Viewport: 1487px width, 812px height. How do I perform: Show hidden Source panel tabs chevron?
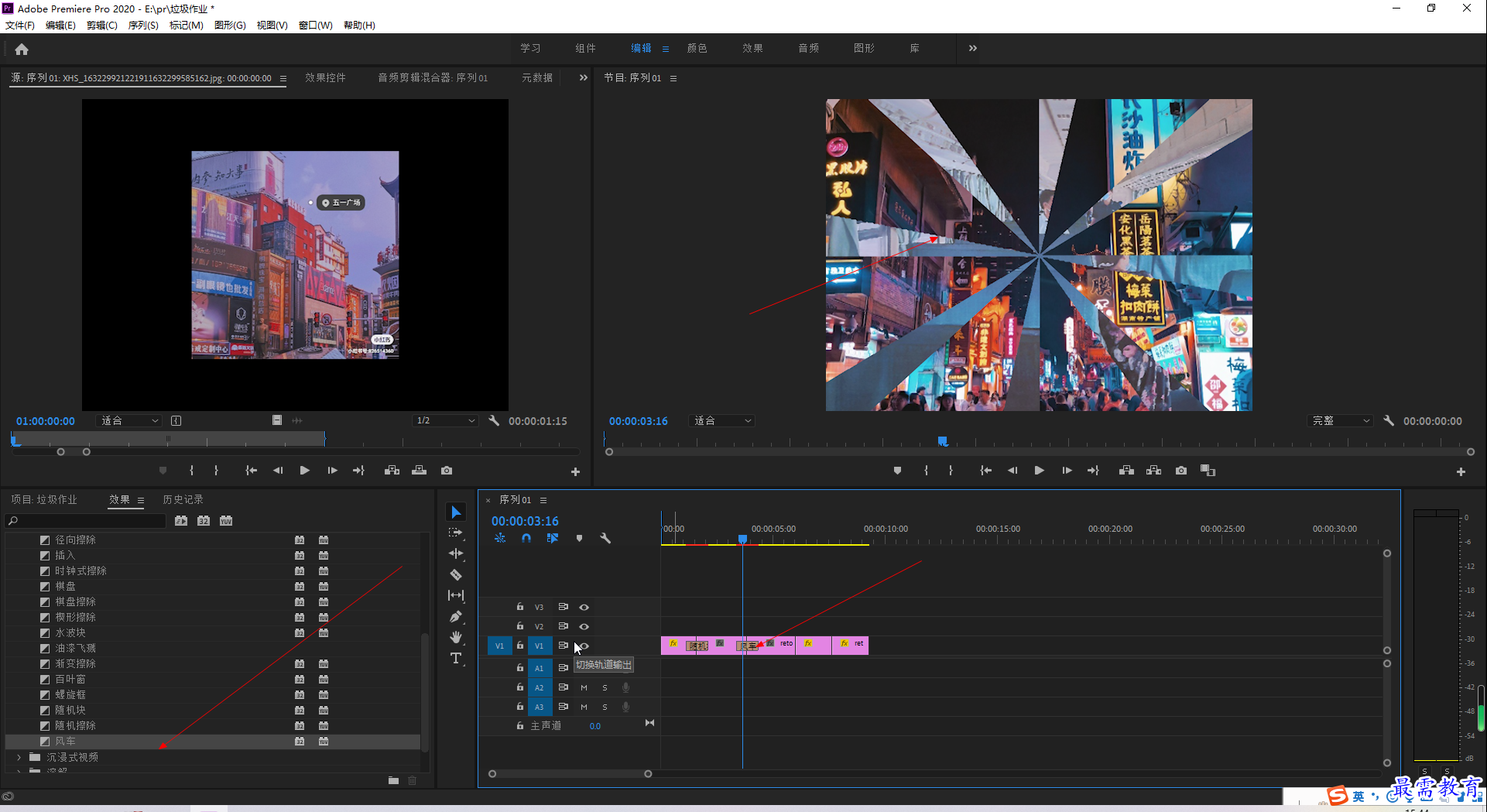coord(584,77)
